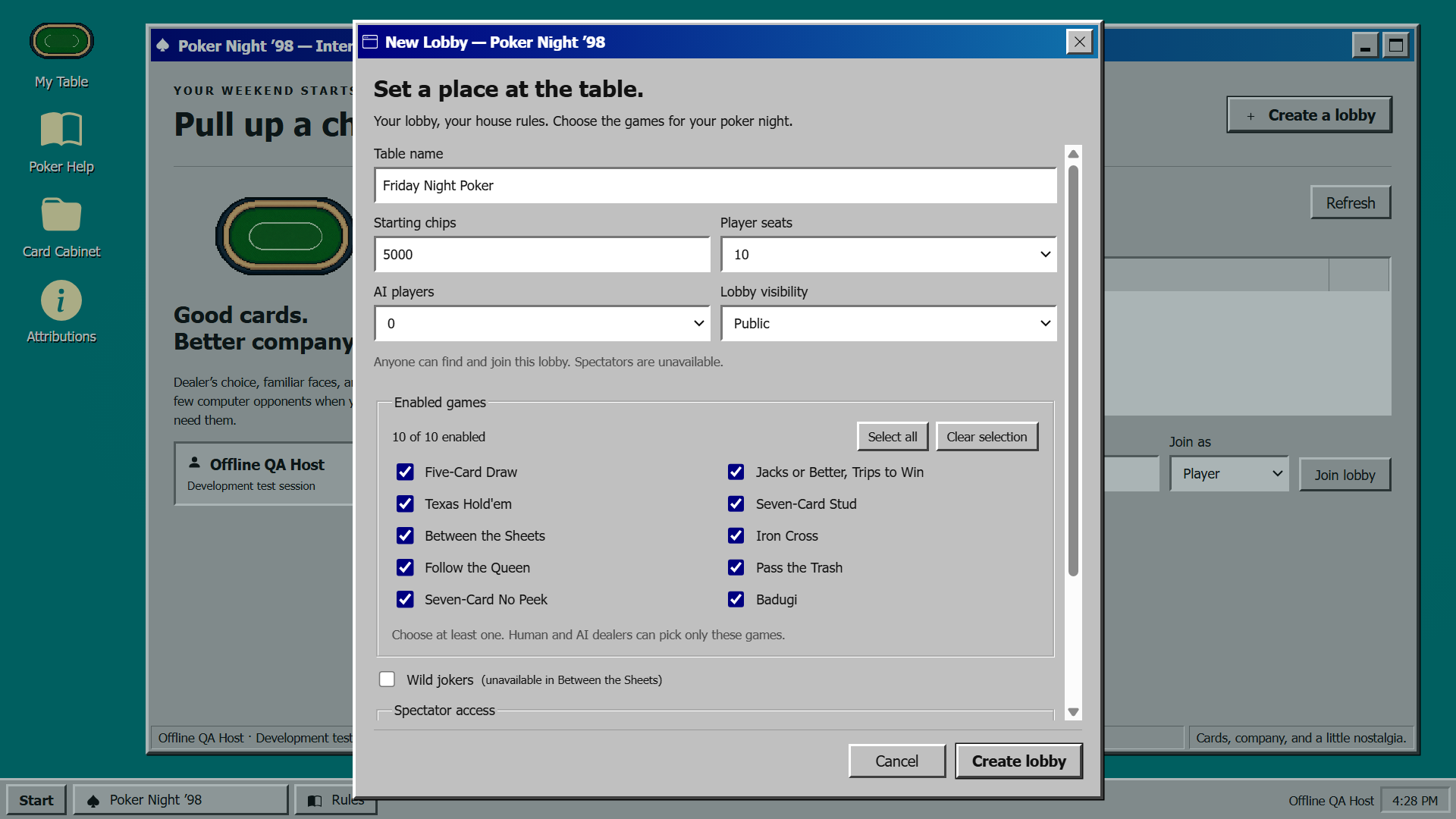Click the scroll down arrow in the dialog
The width and height of the screenshot is (1456, 819).
tap(1073, 712)
